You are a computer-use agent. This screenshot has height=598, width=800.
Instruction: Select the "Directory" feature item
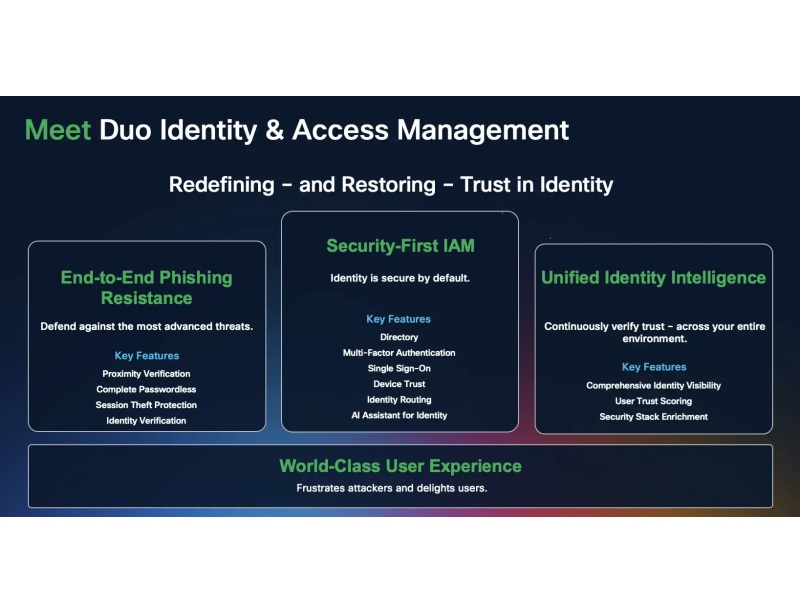click(399, 337)
